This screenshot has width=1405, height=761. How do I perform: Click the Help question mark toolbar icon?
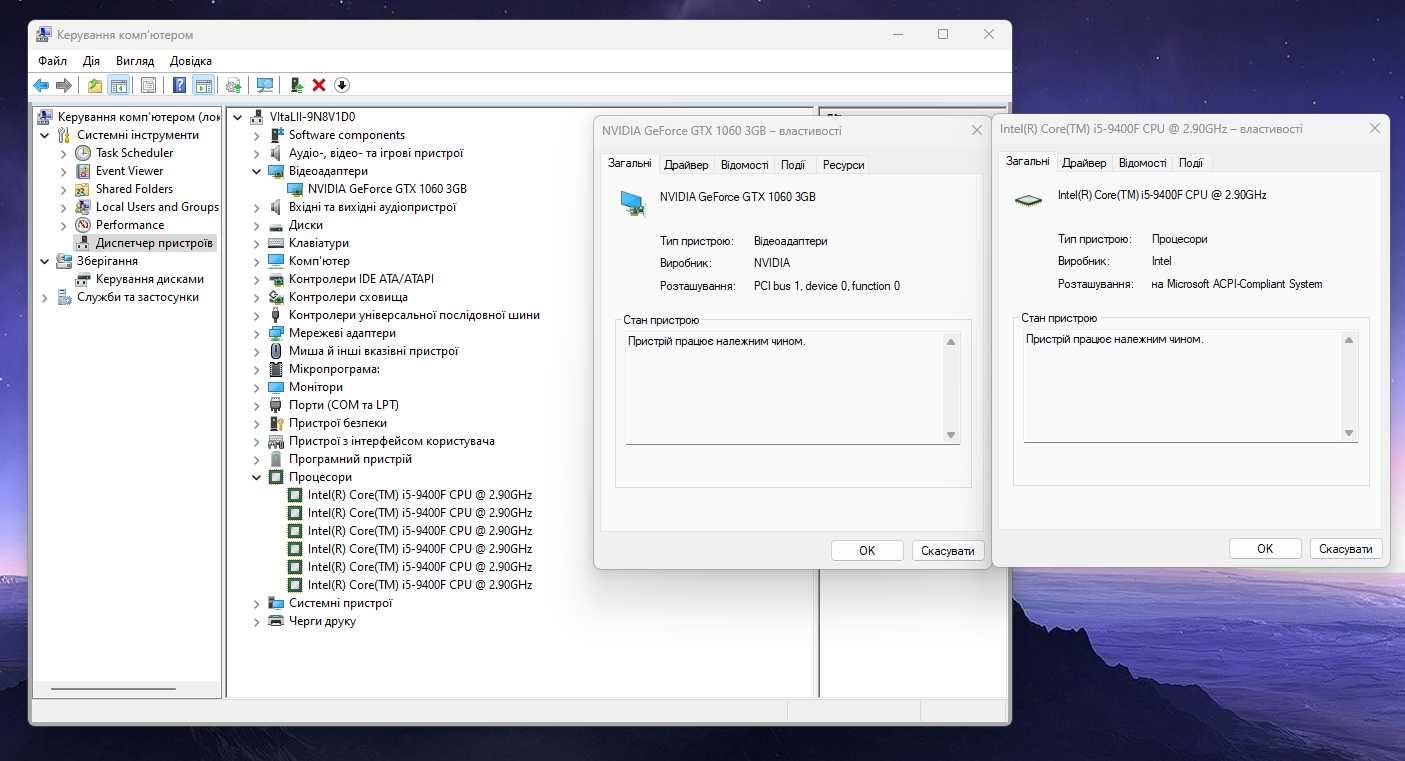(x=179, y=85)
